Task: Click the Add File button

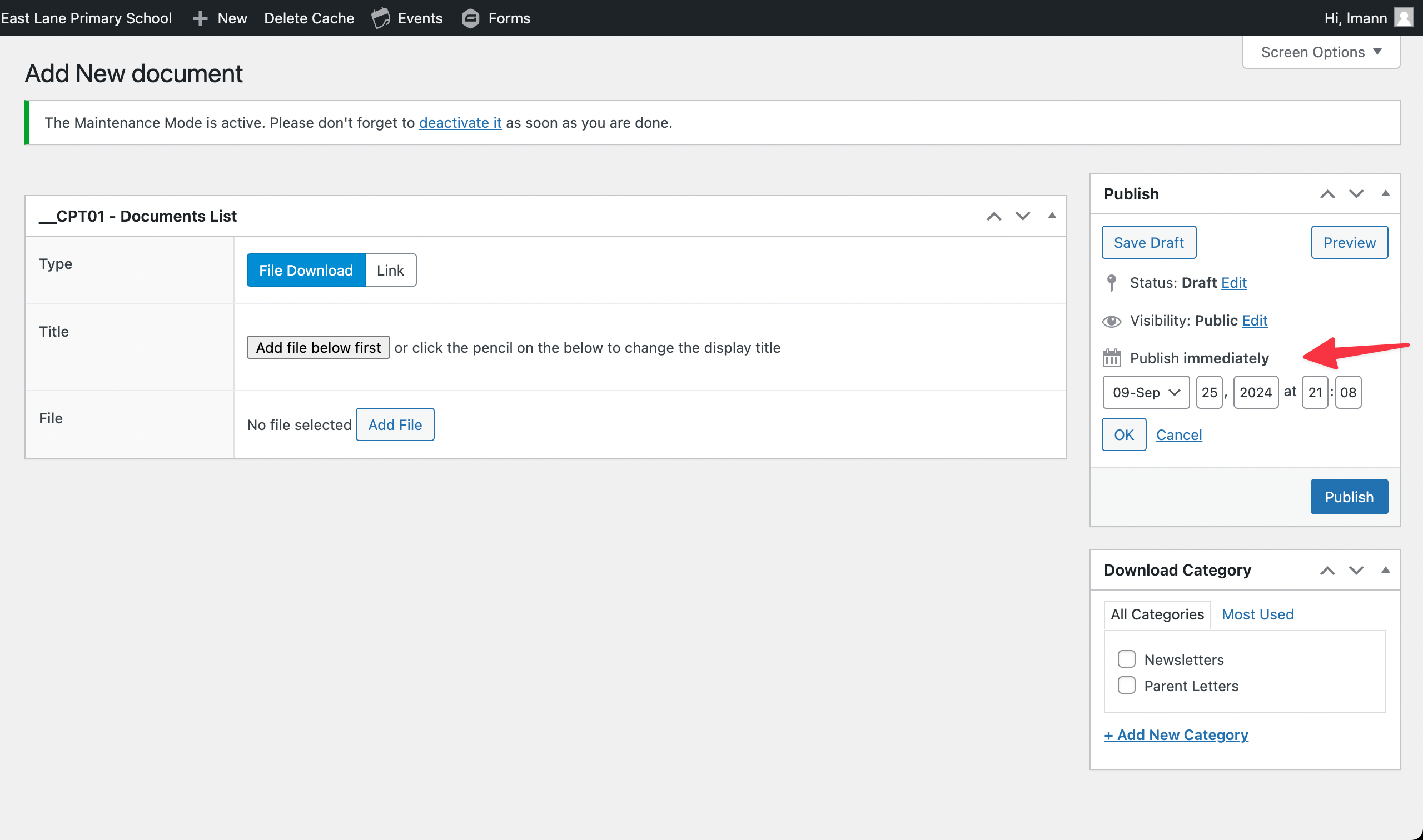Action: click(x=395, y=424)
